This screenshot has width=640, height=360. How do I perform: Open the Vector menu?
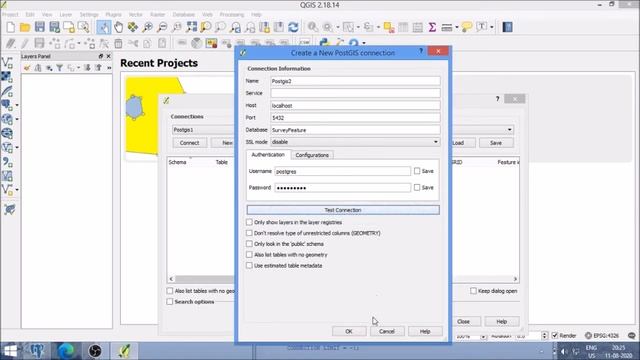(x=136, y=14)
